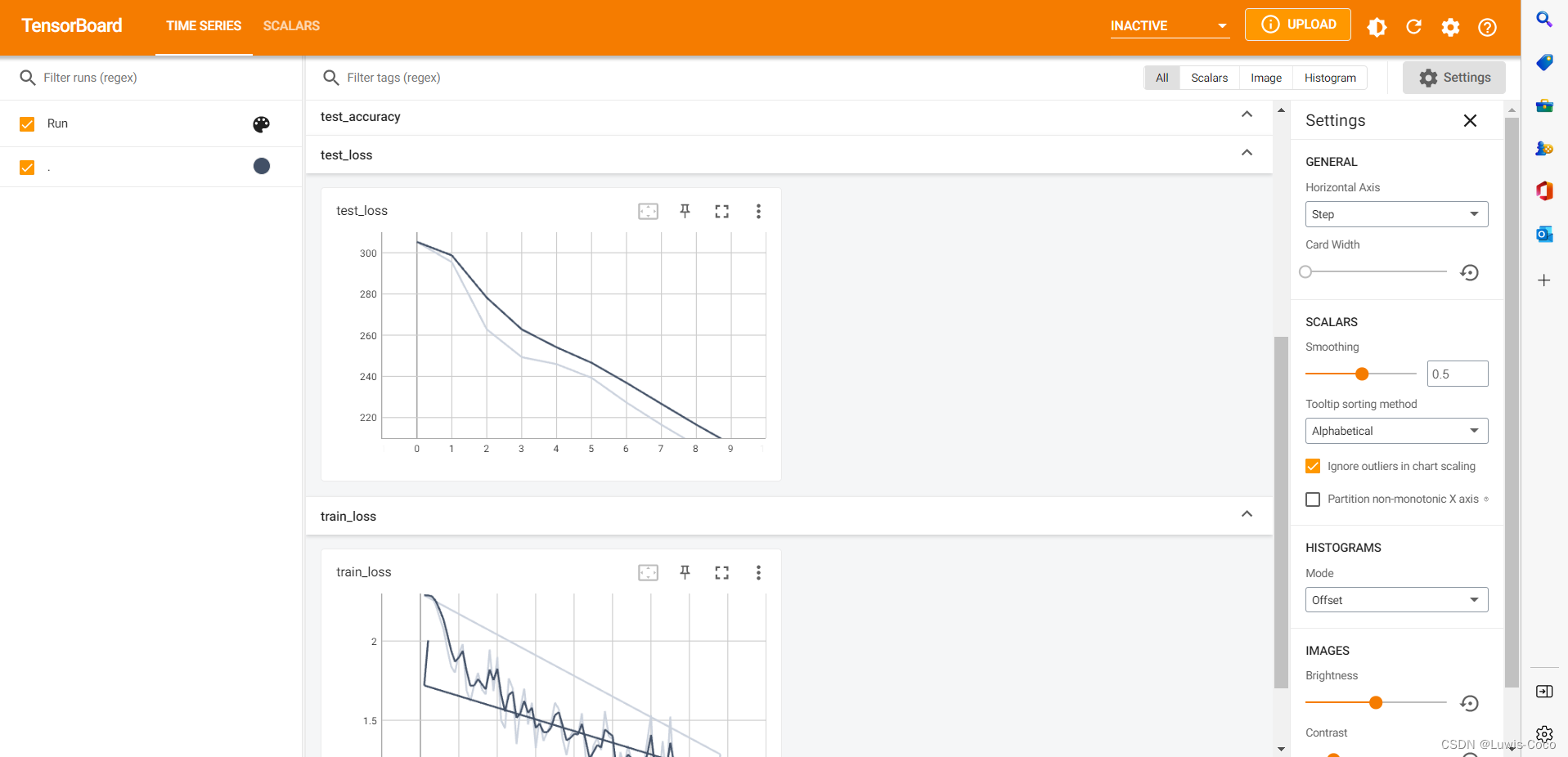The width and height of the screenshot is (1568, 757).
Task: Open Office icon in browser sidebar
Action: pos(1544,191)
